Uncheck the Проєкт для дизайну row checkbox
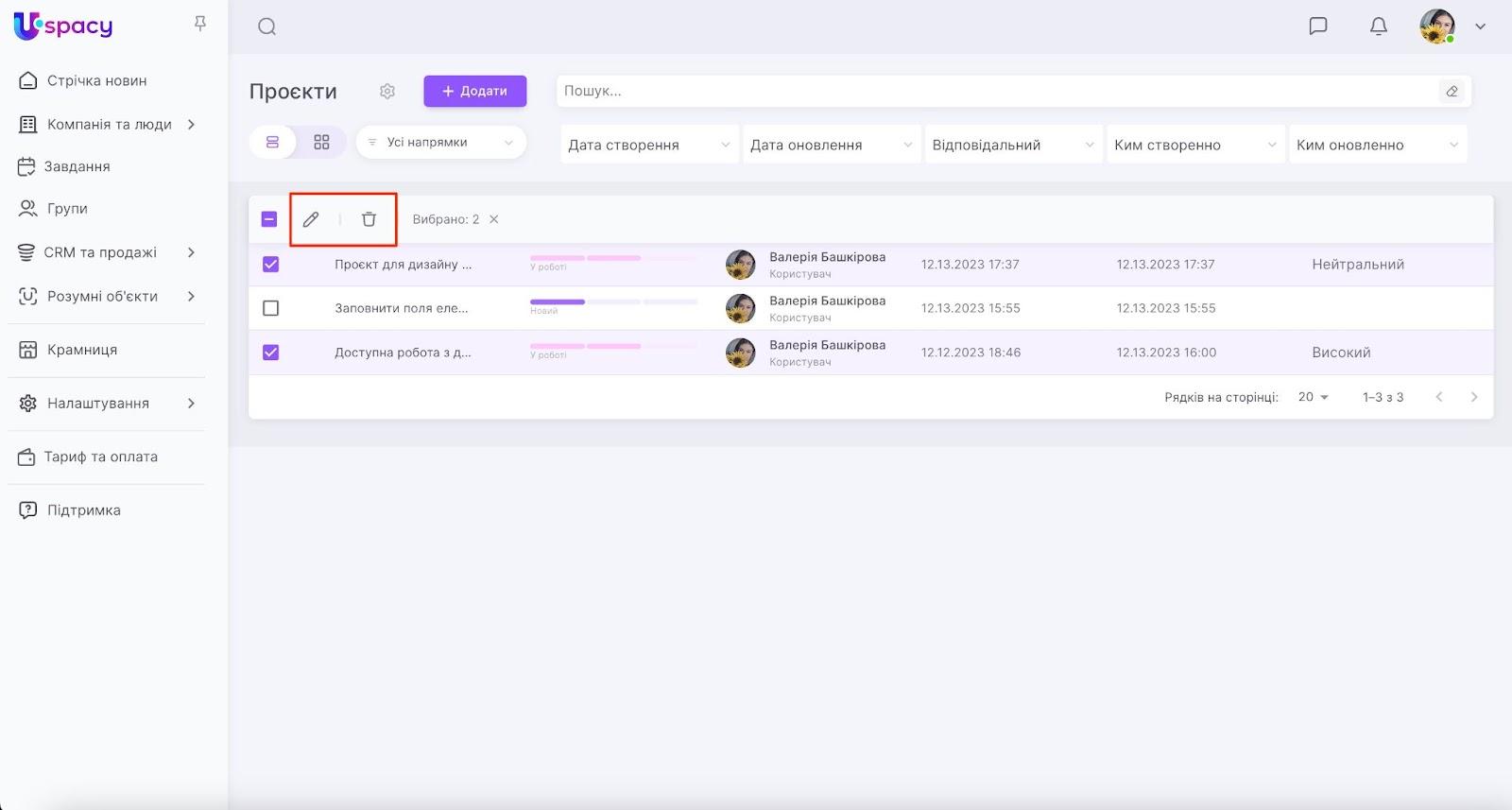The height and width of the screenshot is (810, 1512). pyautogui.click(x=271, y=265)
